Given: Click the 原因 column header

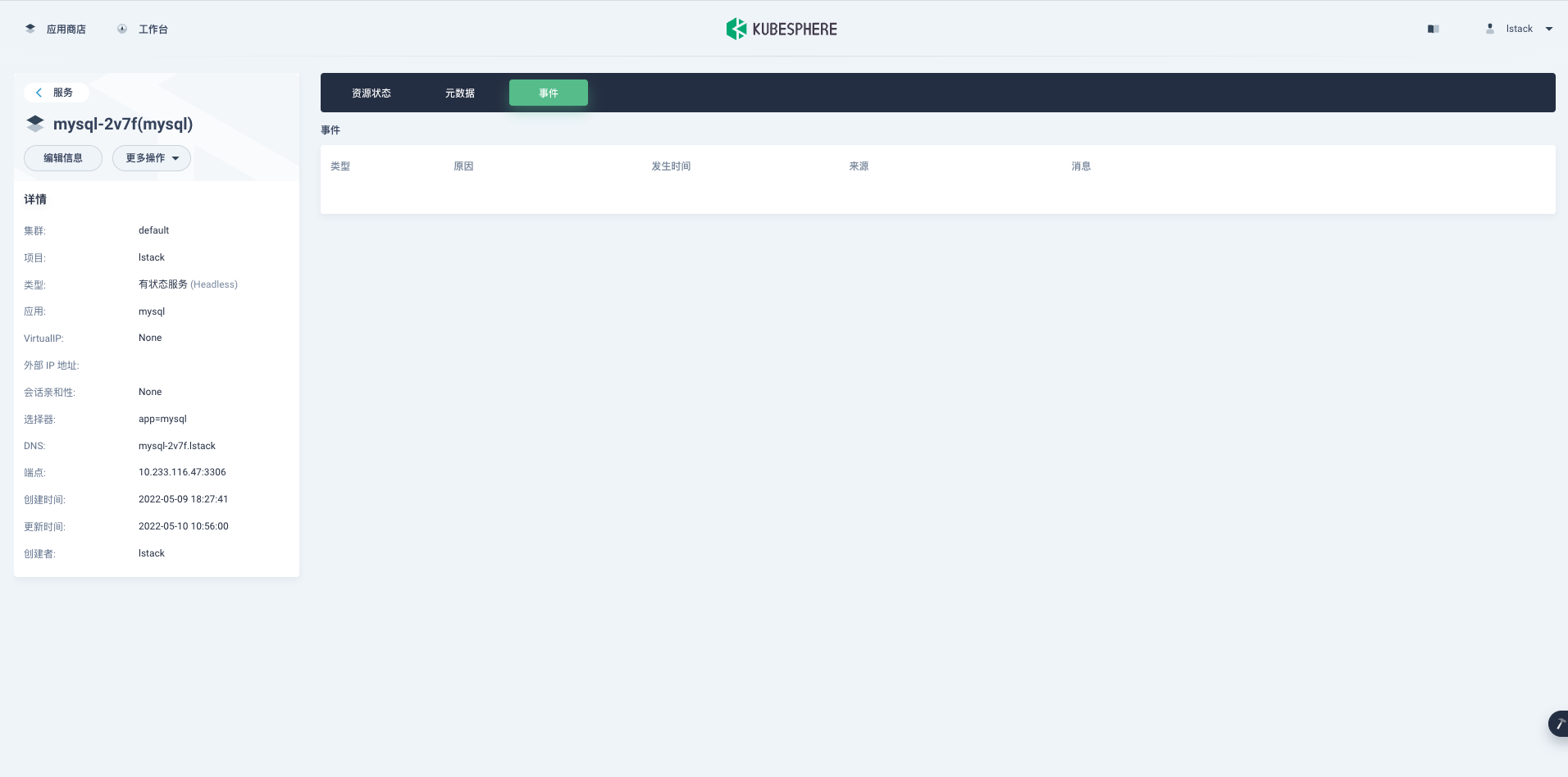Looking at the screenshot, I should [463, 166].
